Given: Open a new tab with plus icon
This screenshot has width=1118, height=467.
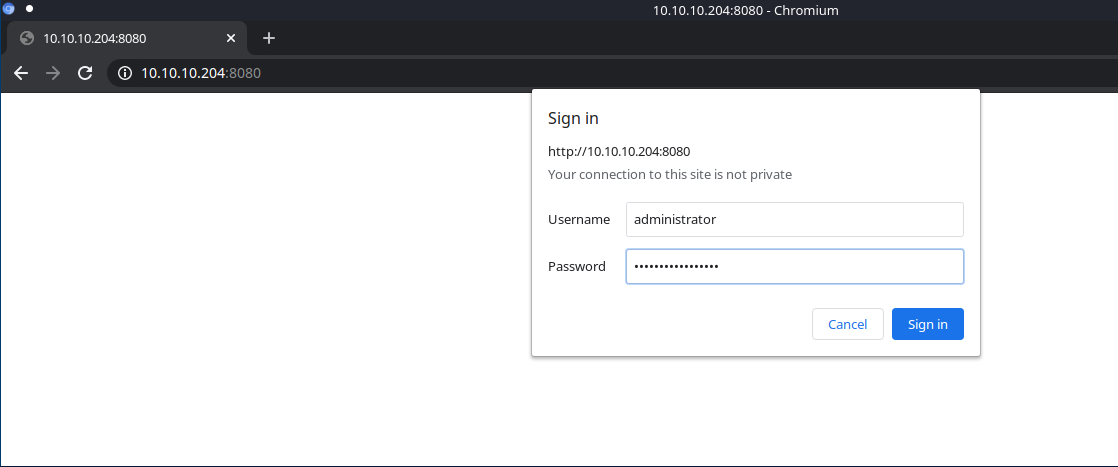Looking at the screenshot, I should [x=268, y=38].
